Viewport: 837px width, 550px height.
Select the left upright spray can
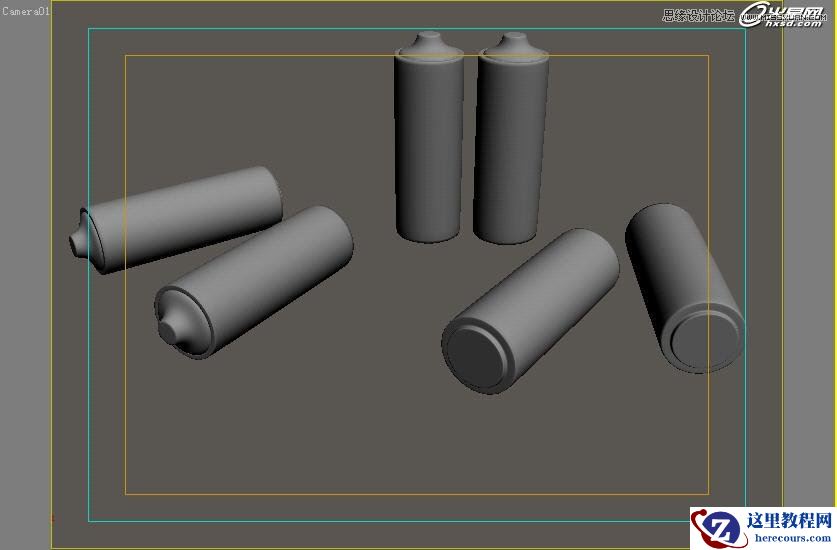click(429, 137)
